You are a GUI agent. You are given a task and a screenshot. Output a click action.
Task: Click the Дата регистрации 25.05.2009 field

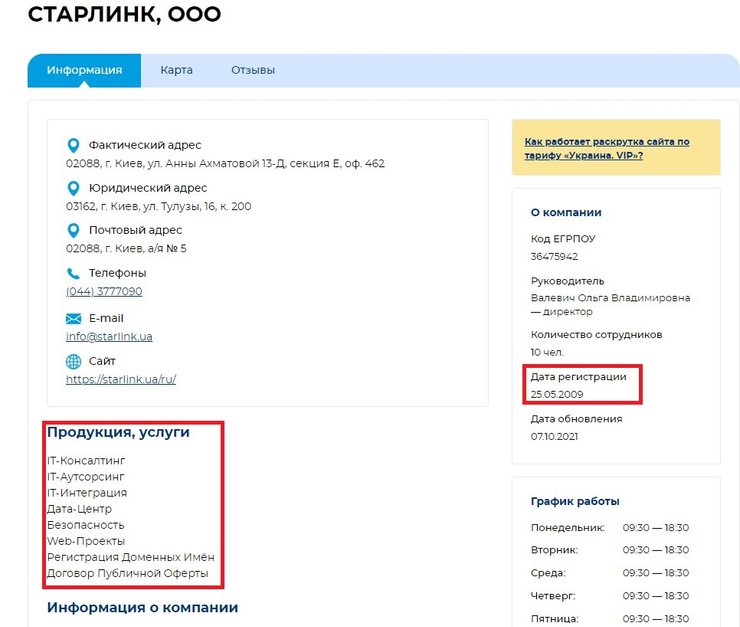pyautogui.click(x=579, y=385)
